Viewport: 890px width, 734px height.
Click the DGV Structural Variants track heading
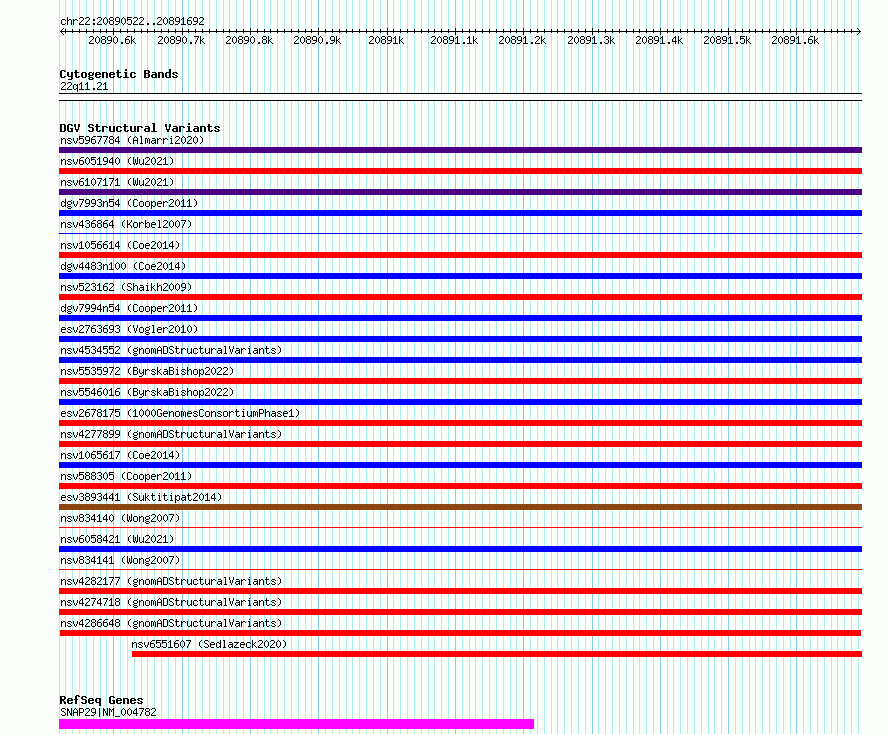(x=140, y=128)
